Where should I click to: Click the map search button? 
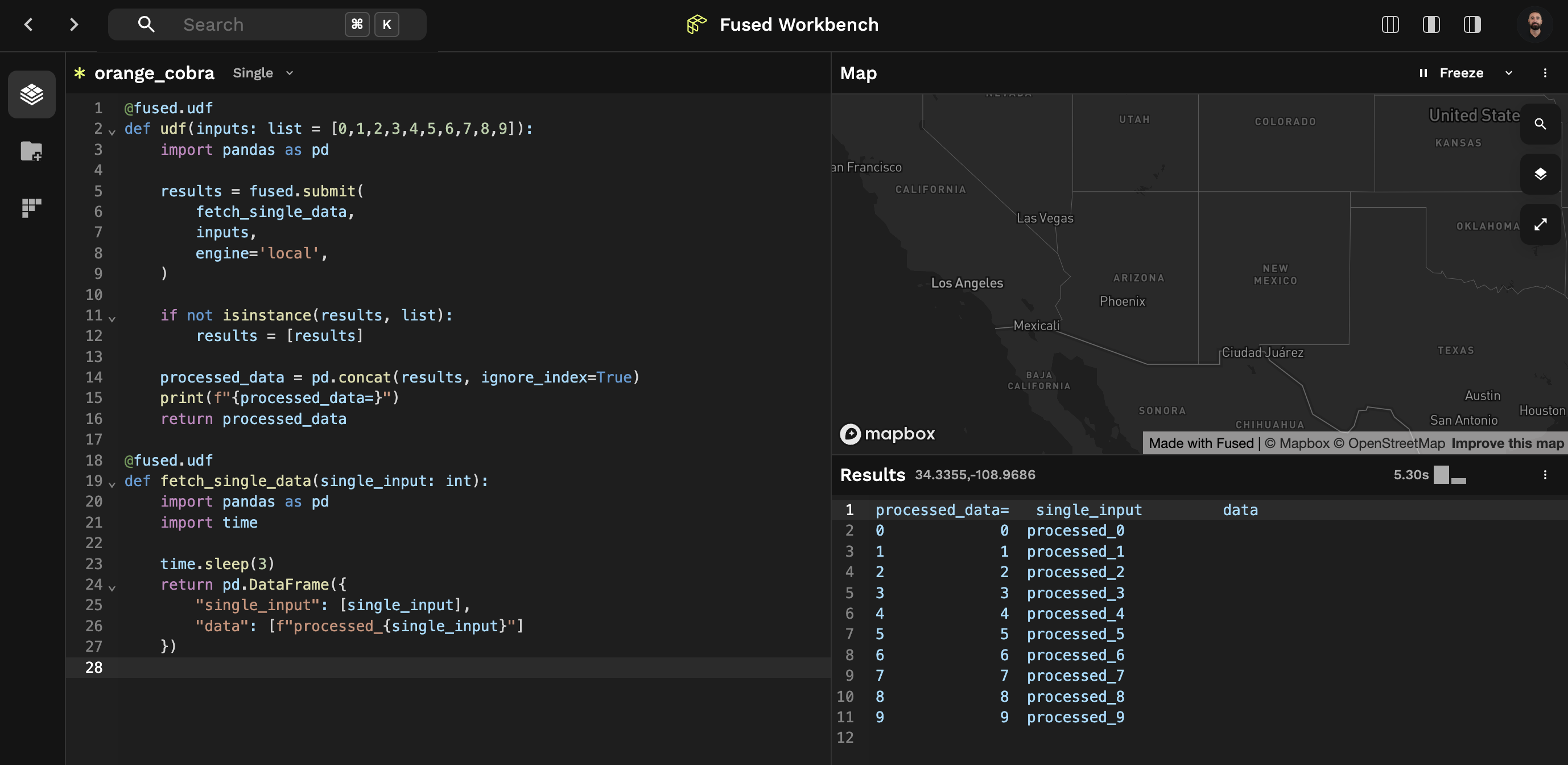point(1540,124)
